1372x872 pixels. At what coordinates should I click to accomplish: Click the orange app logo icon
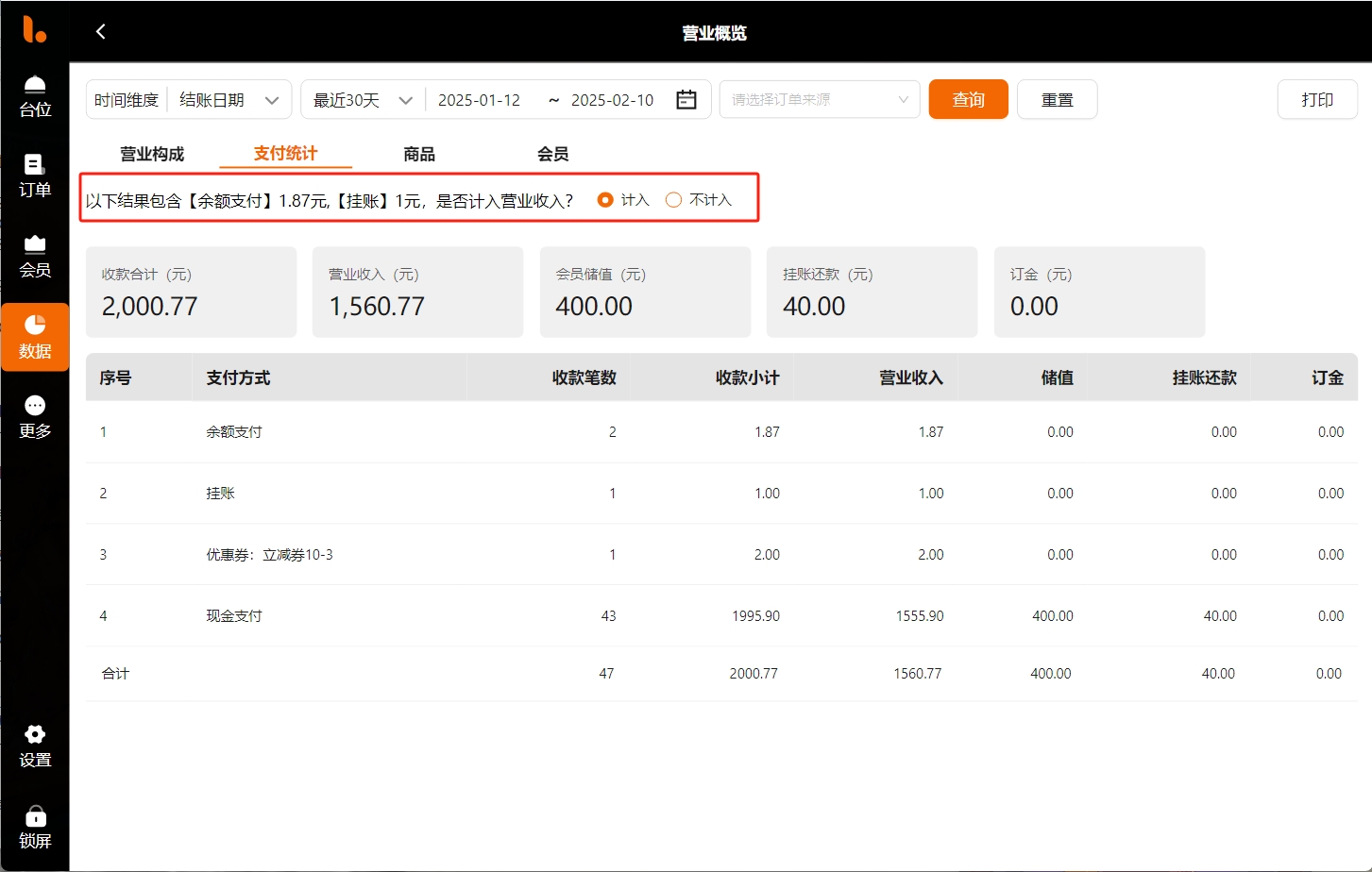pyautogui.click(x=34, y=30)
